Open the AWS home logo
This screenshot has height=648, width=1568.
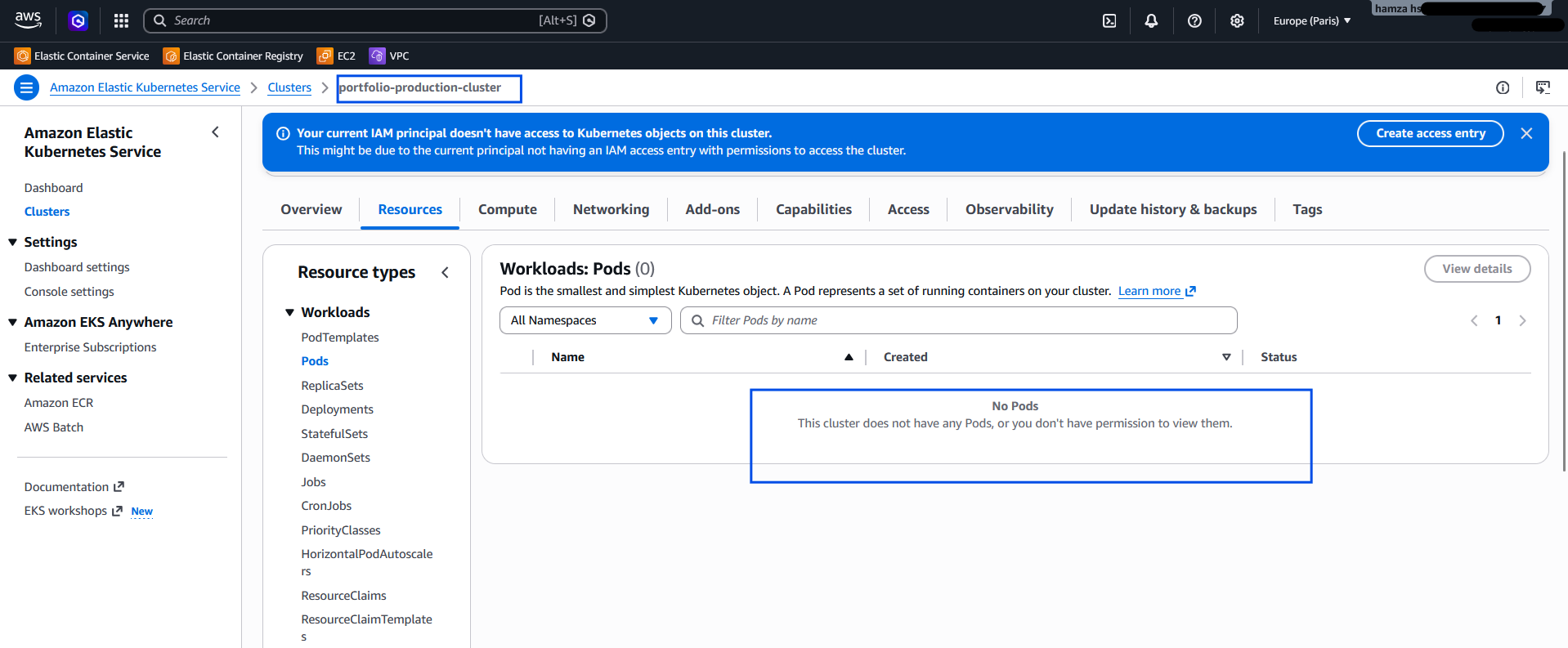point(28,20)
